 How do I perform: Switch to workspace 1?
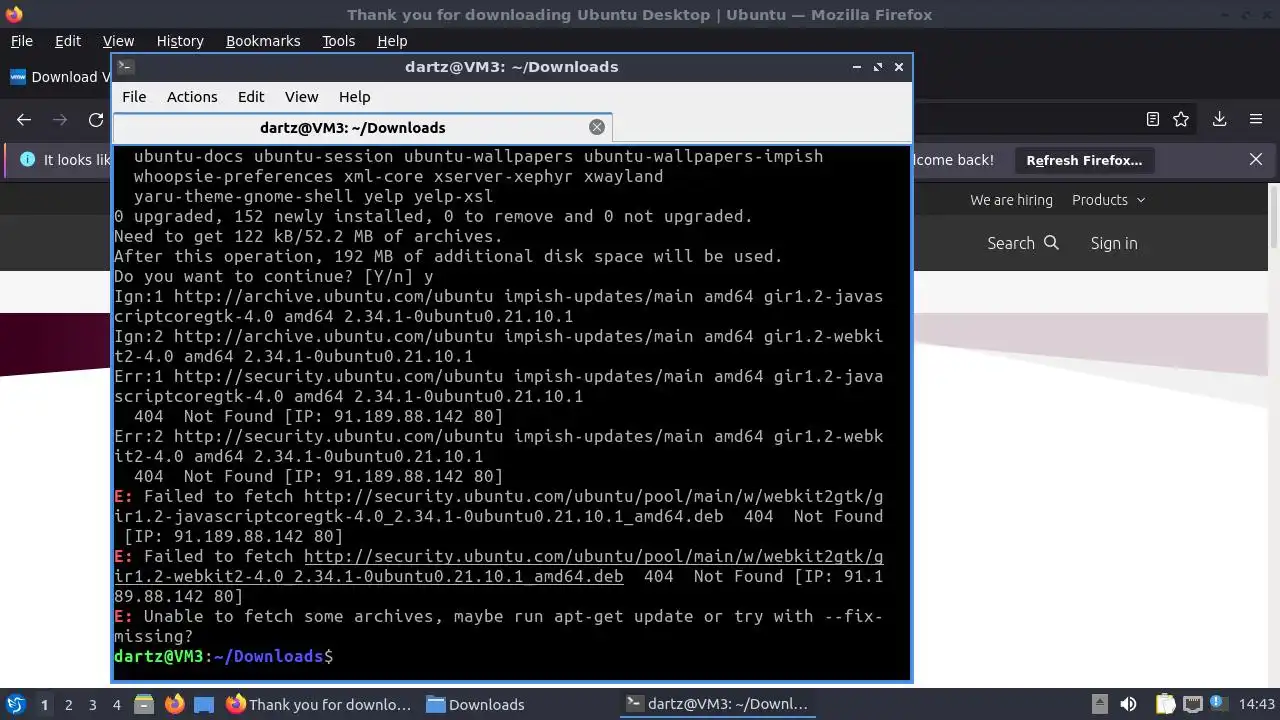(44, 704)
